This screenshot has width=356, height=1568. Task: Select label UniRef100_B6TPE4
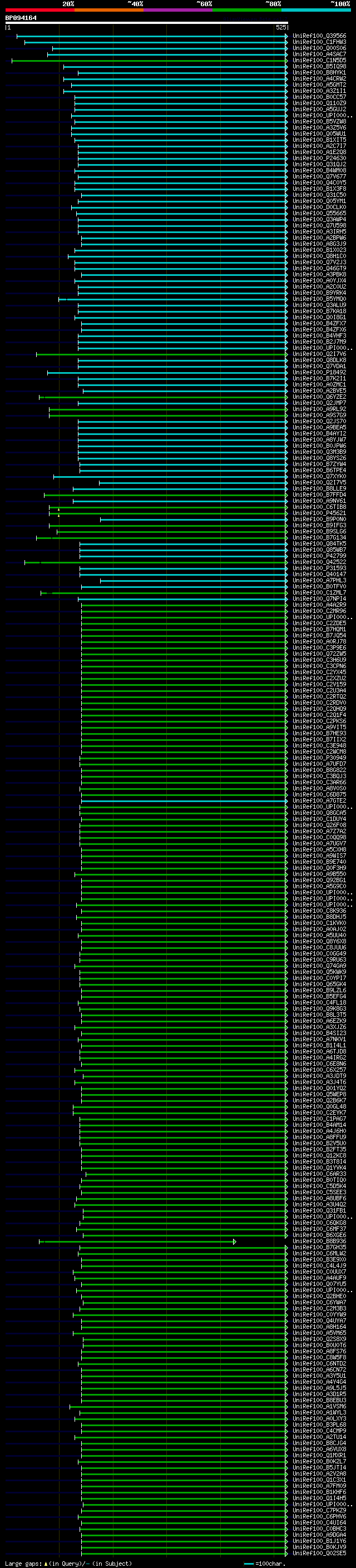point(319,471)
